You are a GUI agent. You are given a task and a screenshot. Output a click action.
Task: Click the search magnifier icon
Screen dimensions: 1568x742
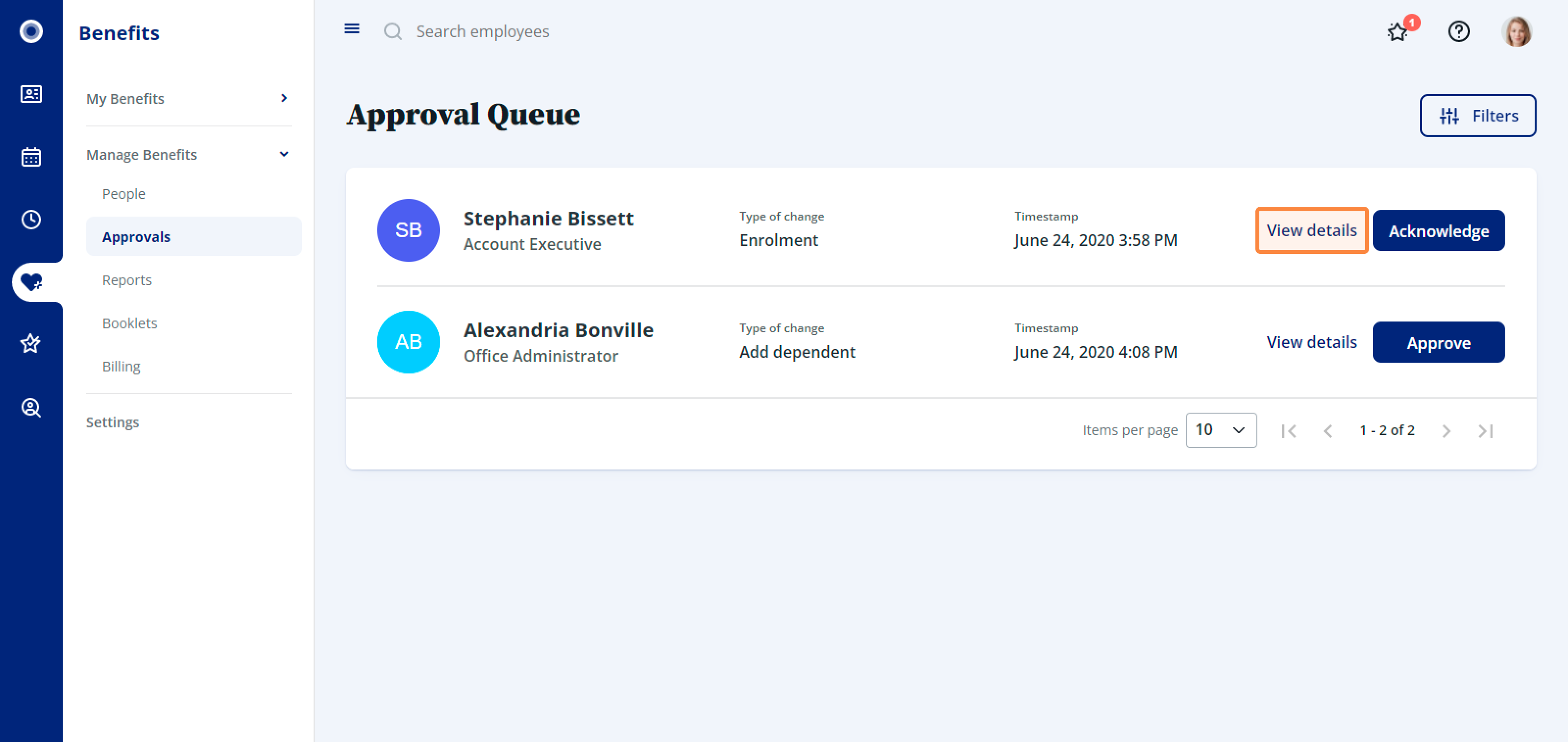click(392, 31)
